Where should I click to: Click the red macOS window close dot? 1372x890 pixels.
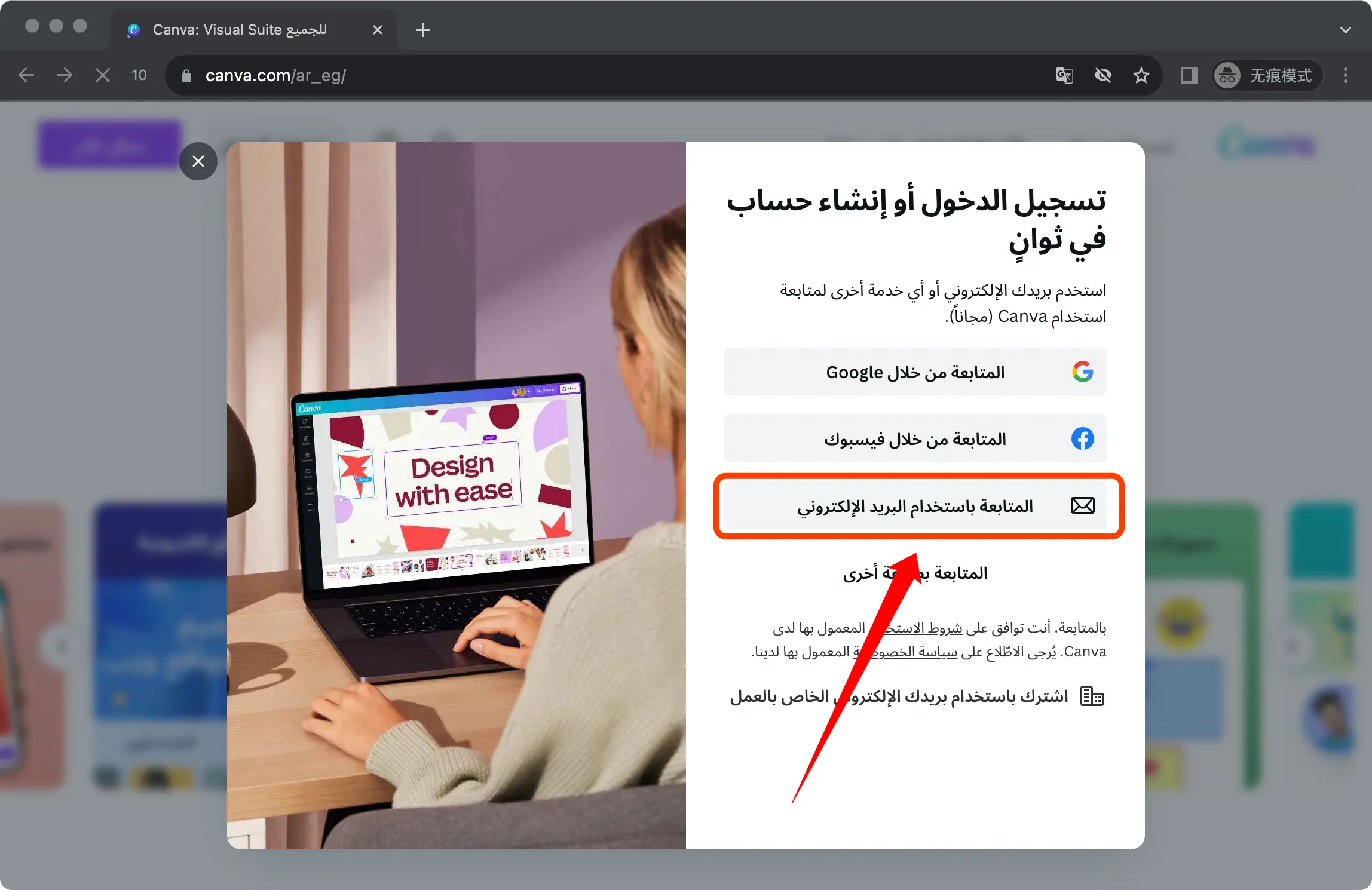(32, 26)
